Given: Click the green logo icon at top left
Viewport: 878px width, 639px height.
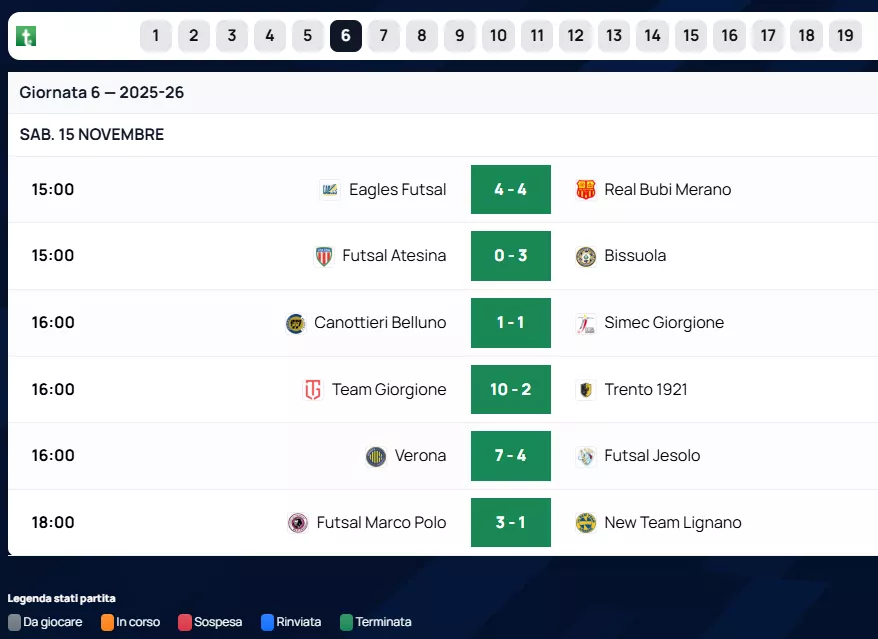Looking at the screenshot, I should (27, 37).
